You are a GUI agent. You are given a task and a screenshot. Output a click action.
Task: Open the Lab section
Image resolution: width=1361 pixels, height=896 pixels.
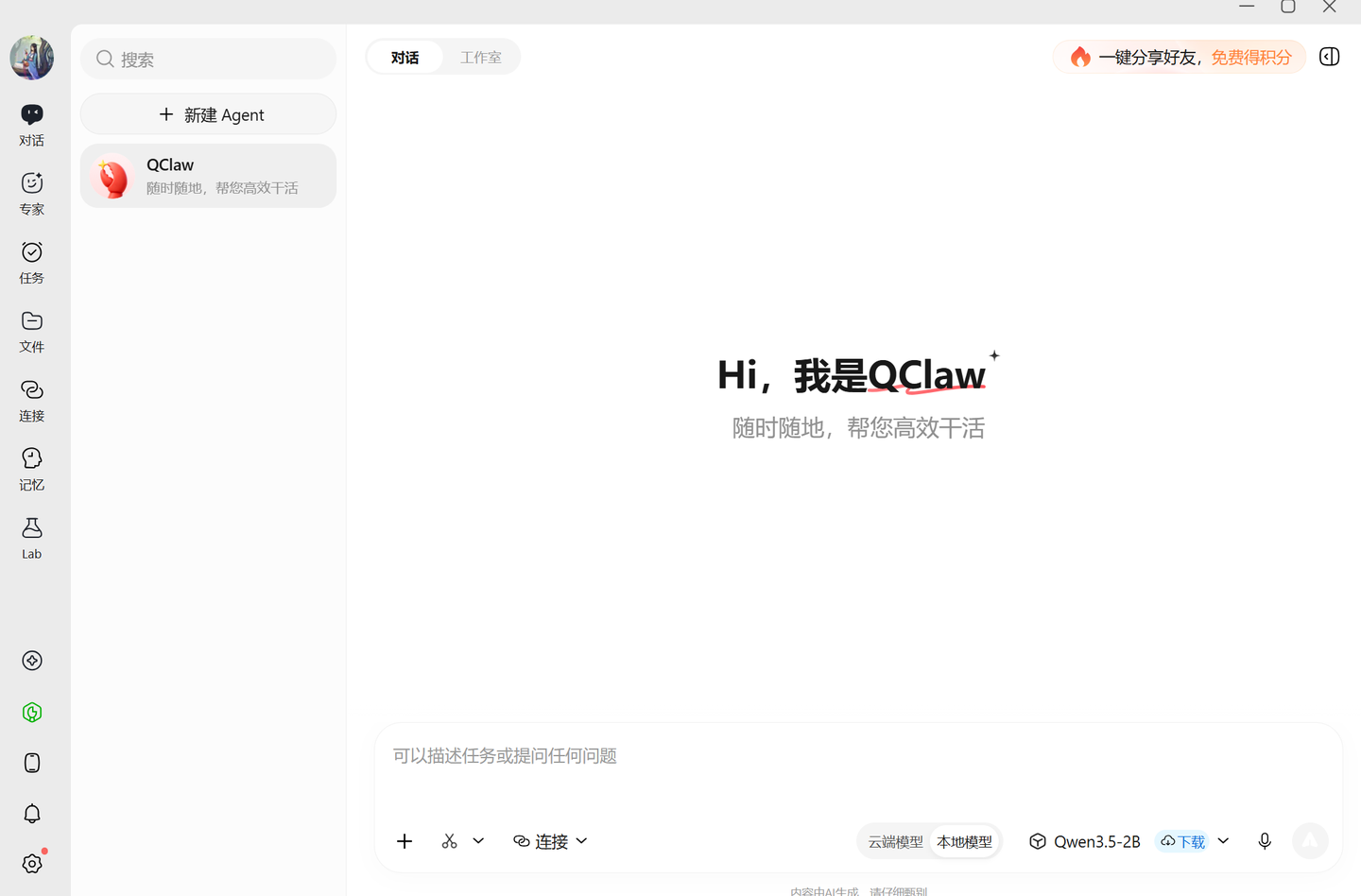pos(31,539)
